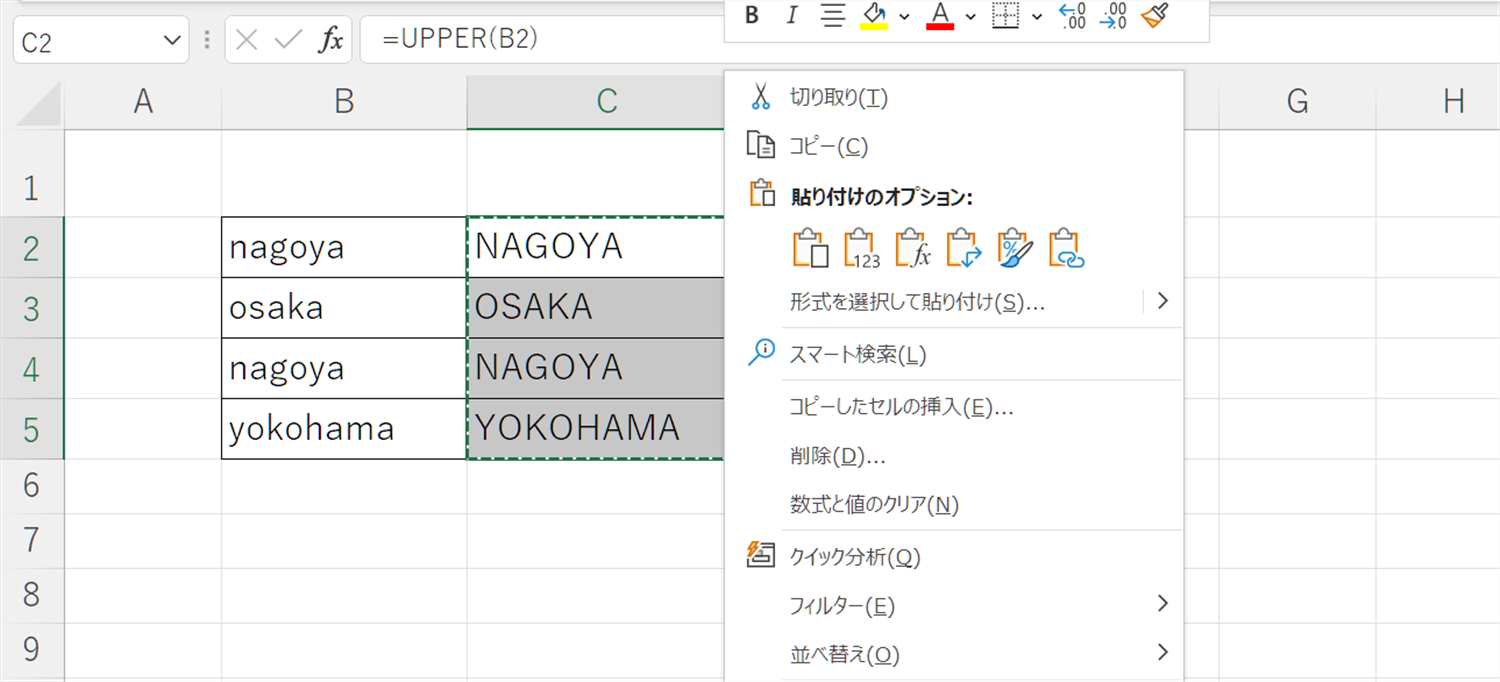The image size is (1500, 682).
Task: Click the Cut scissors icon
Action: pos(760,97)
